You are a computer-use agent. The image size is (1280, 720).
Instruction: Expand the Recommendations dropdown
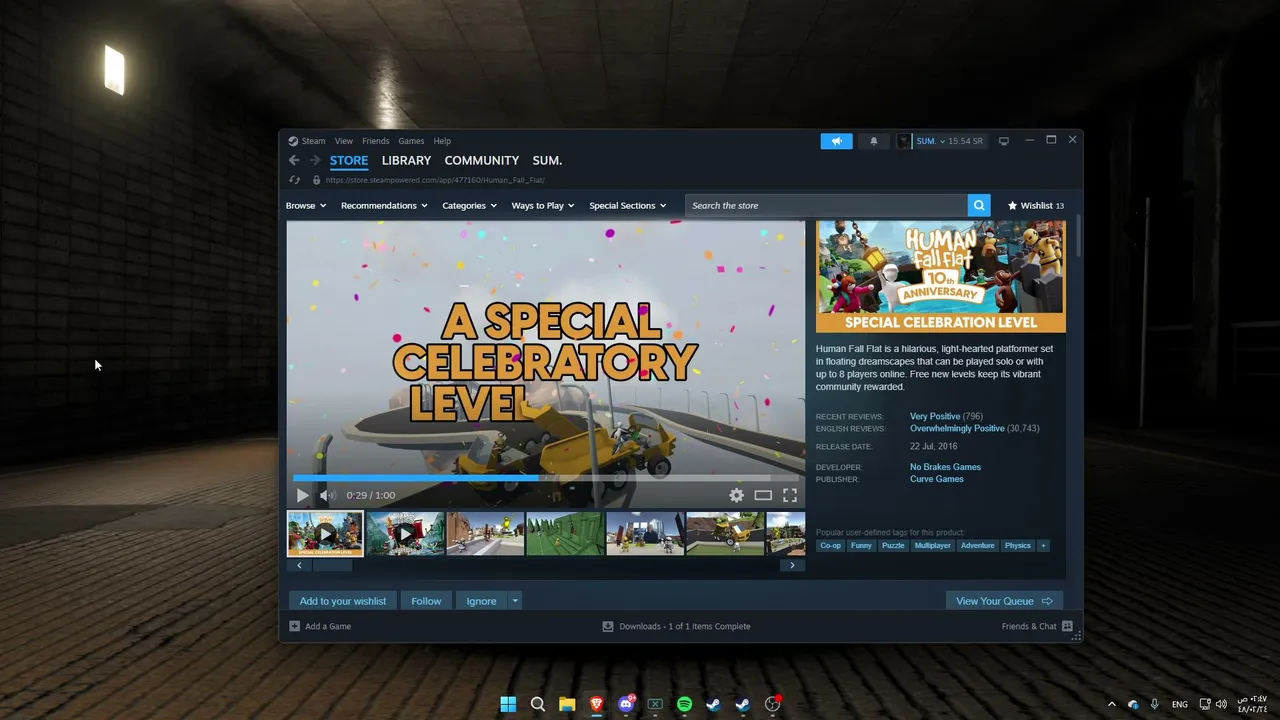(384, 205)
